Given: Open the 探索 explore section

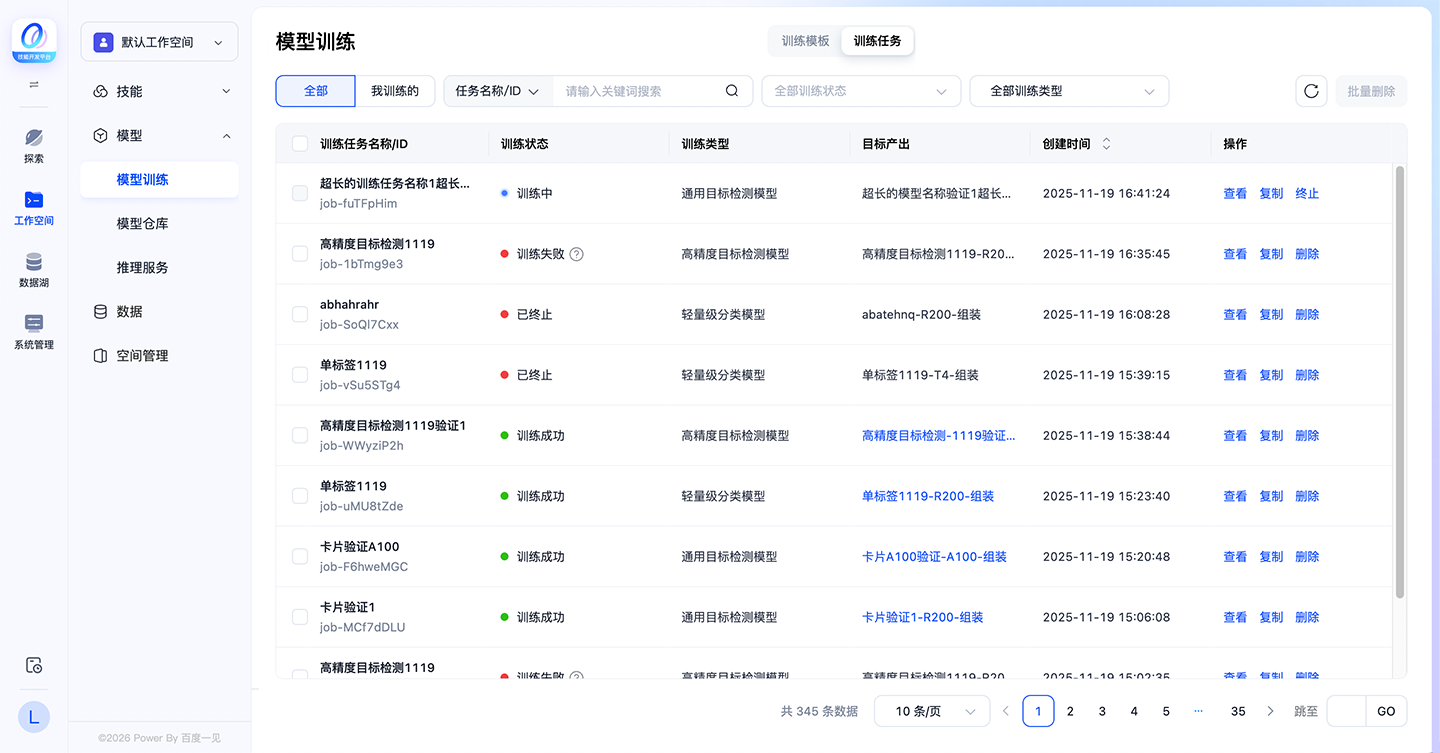Looking at the screenshot, I should [x=34, y=146].
